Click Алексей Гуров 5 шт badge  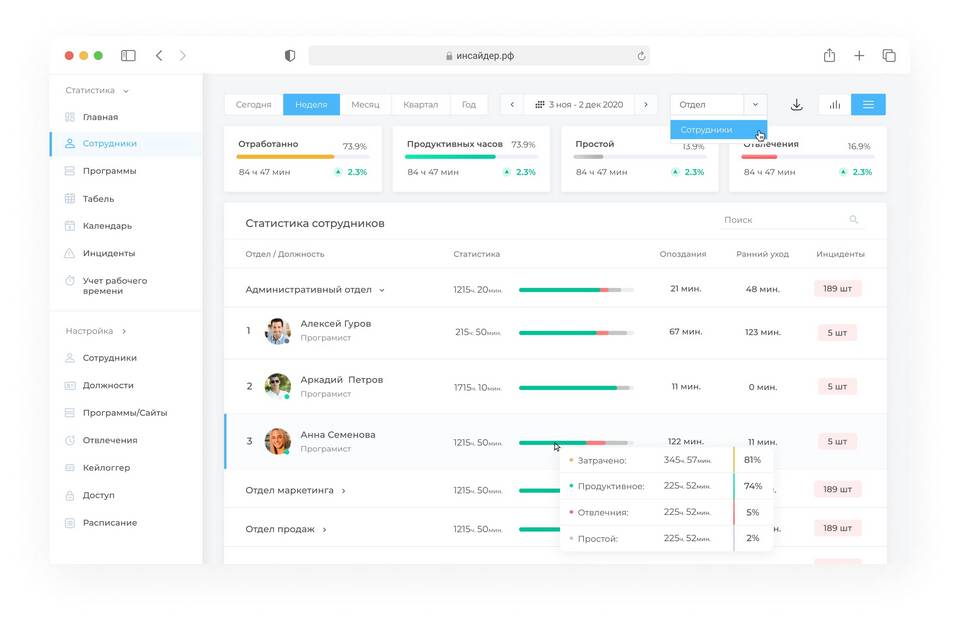click(x=838, y=333)
